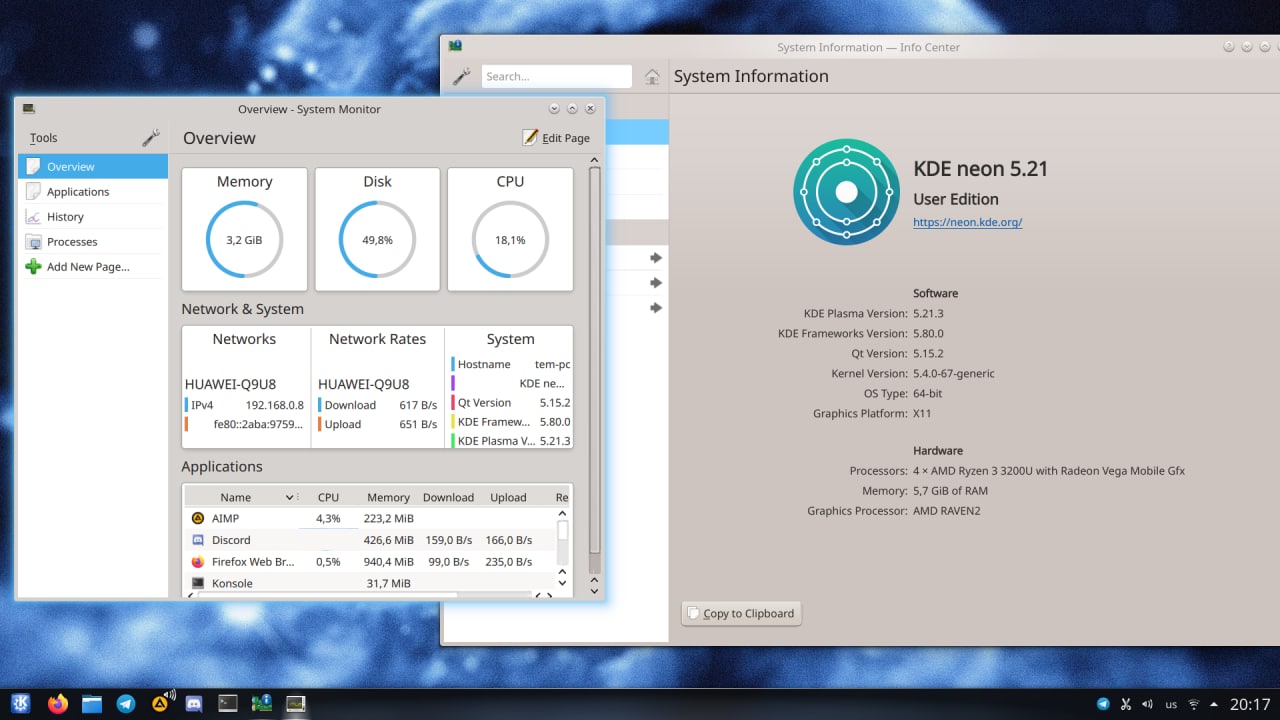Click the Memory usage circle card
The image size is (1280, 720).
pos(244,229)
